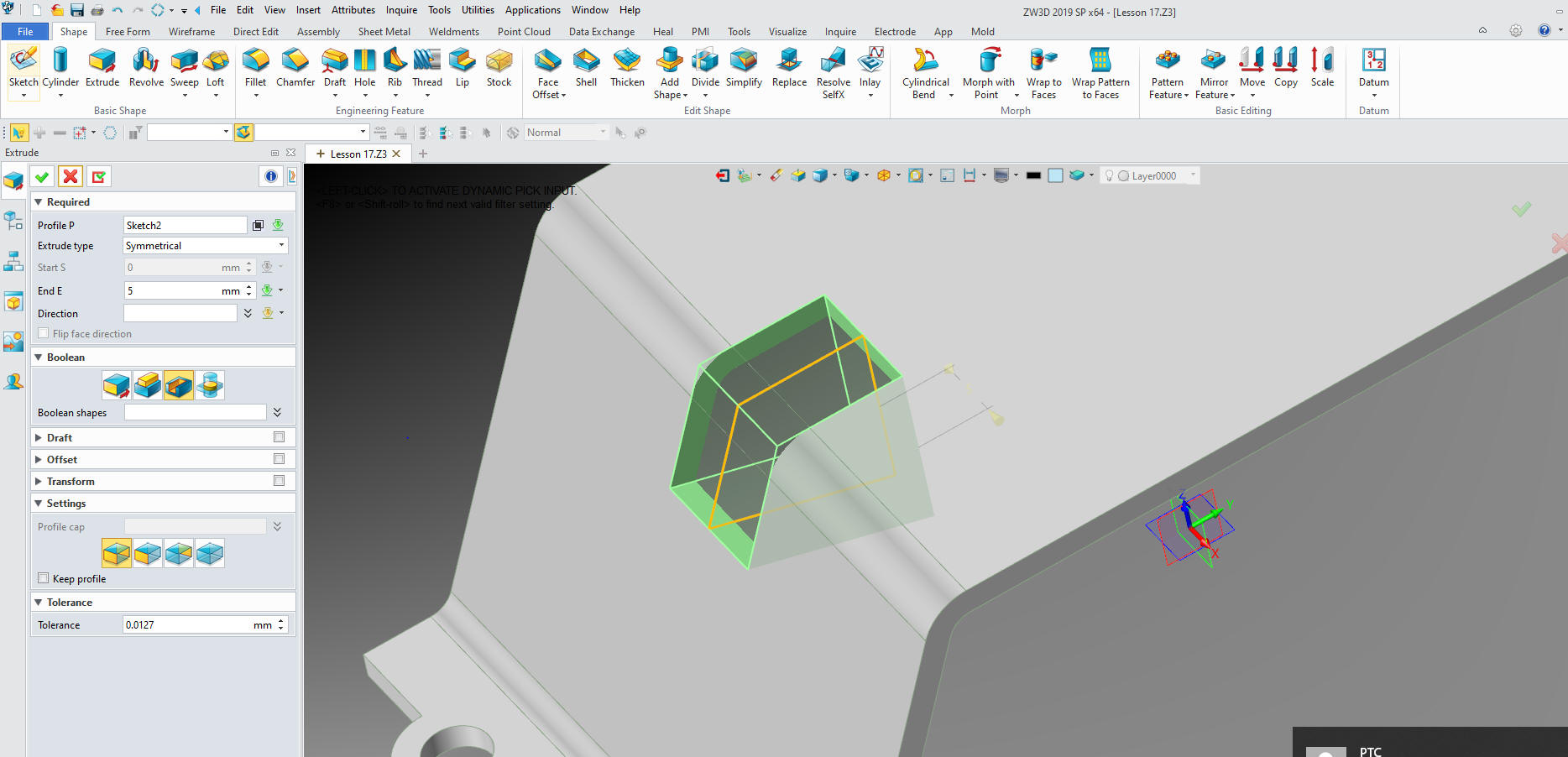Open a new document tab with plus
The image size is (1568, 757).
pyautogui.click(x=423, y=154)
